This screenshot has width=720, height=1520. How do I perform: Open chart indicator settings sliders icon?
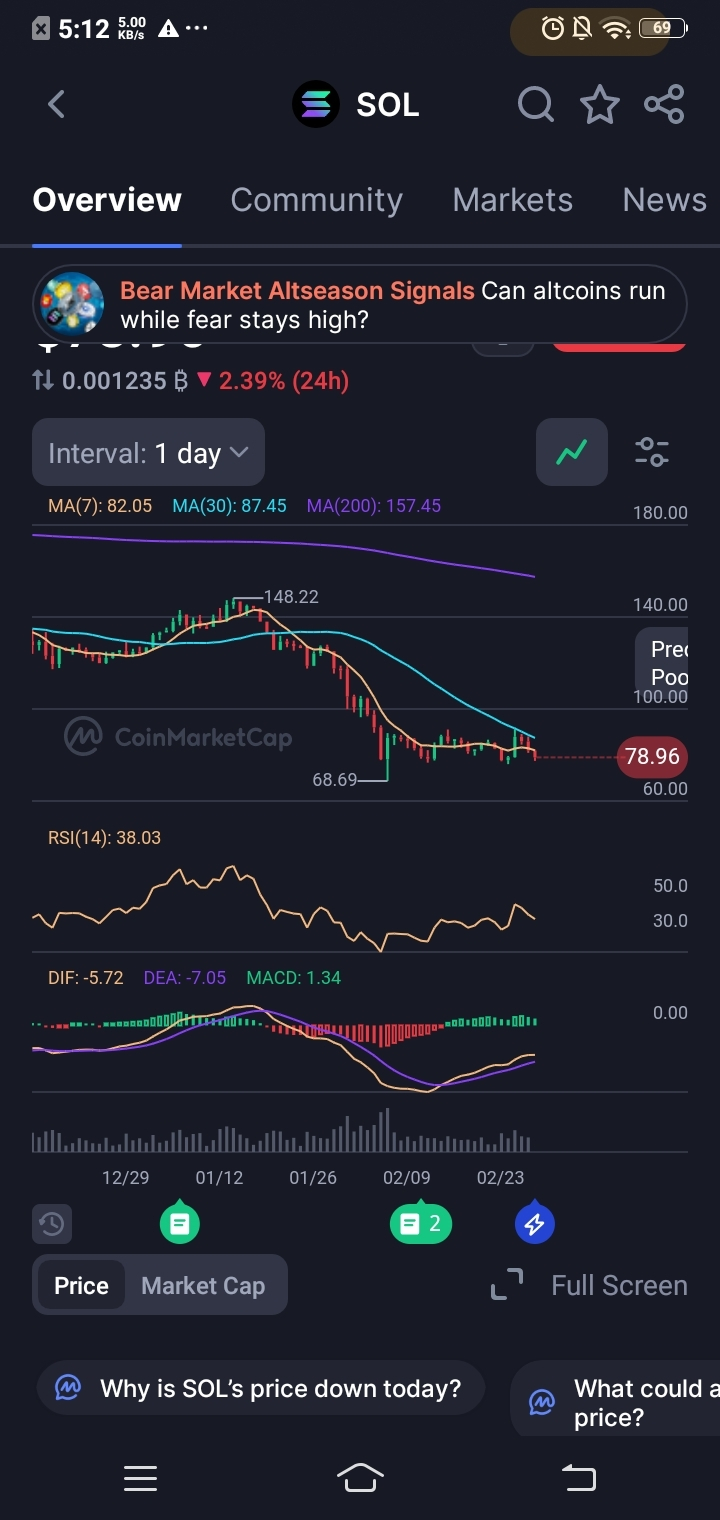coord(652,452)
